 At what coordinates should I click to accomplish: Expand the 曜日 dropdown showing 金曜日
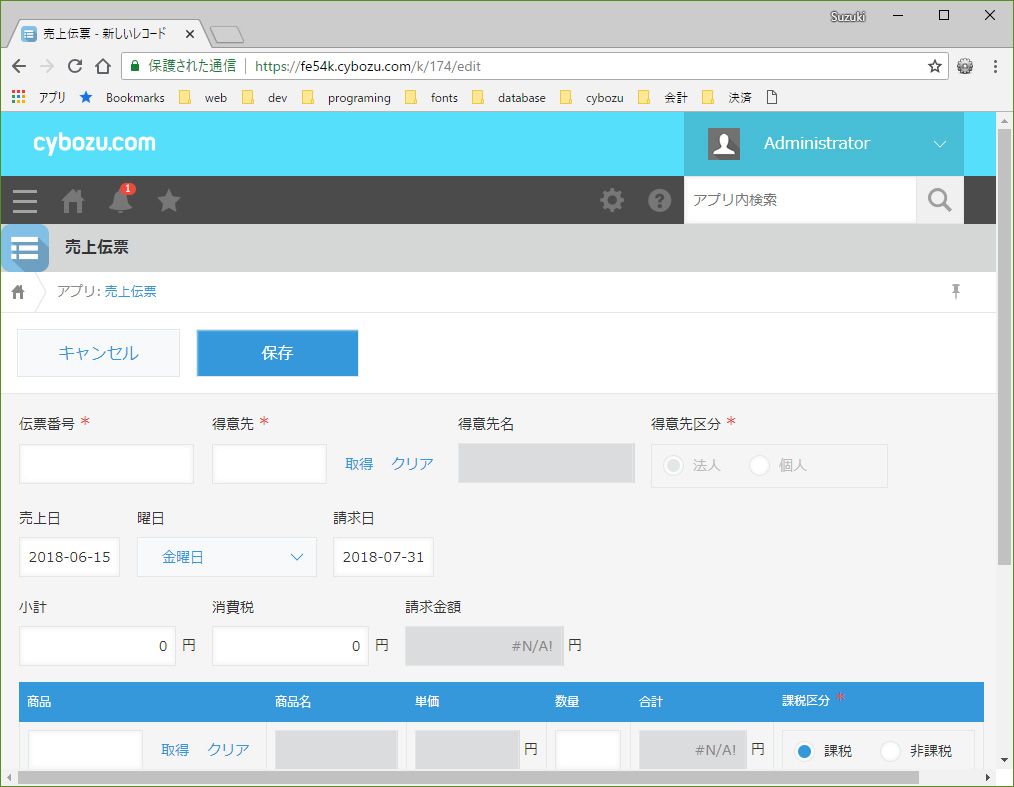227,557
